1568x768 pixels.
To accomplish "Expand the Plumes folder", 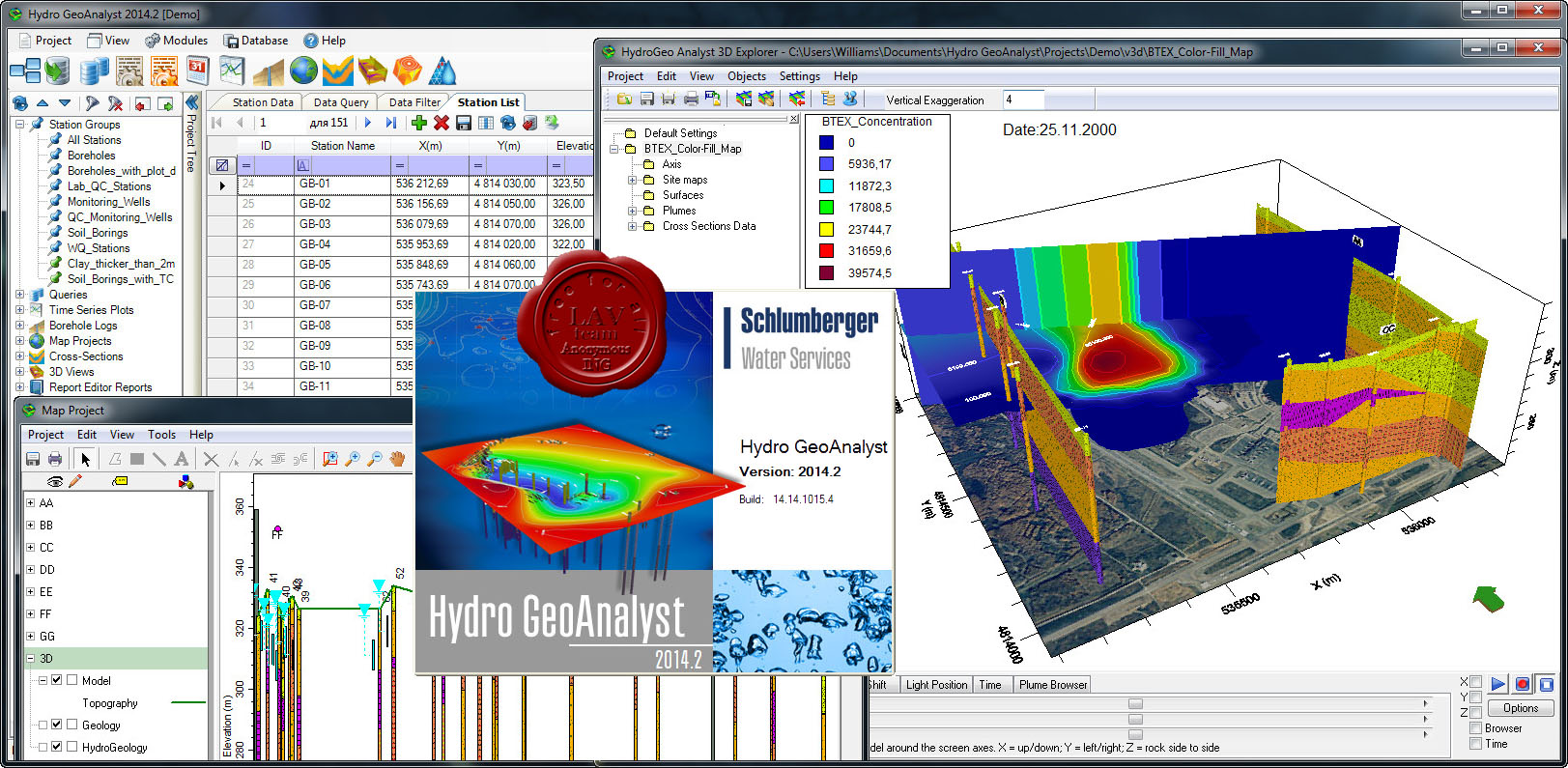I will click(633, 211).
